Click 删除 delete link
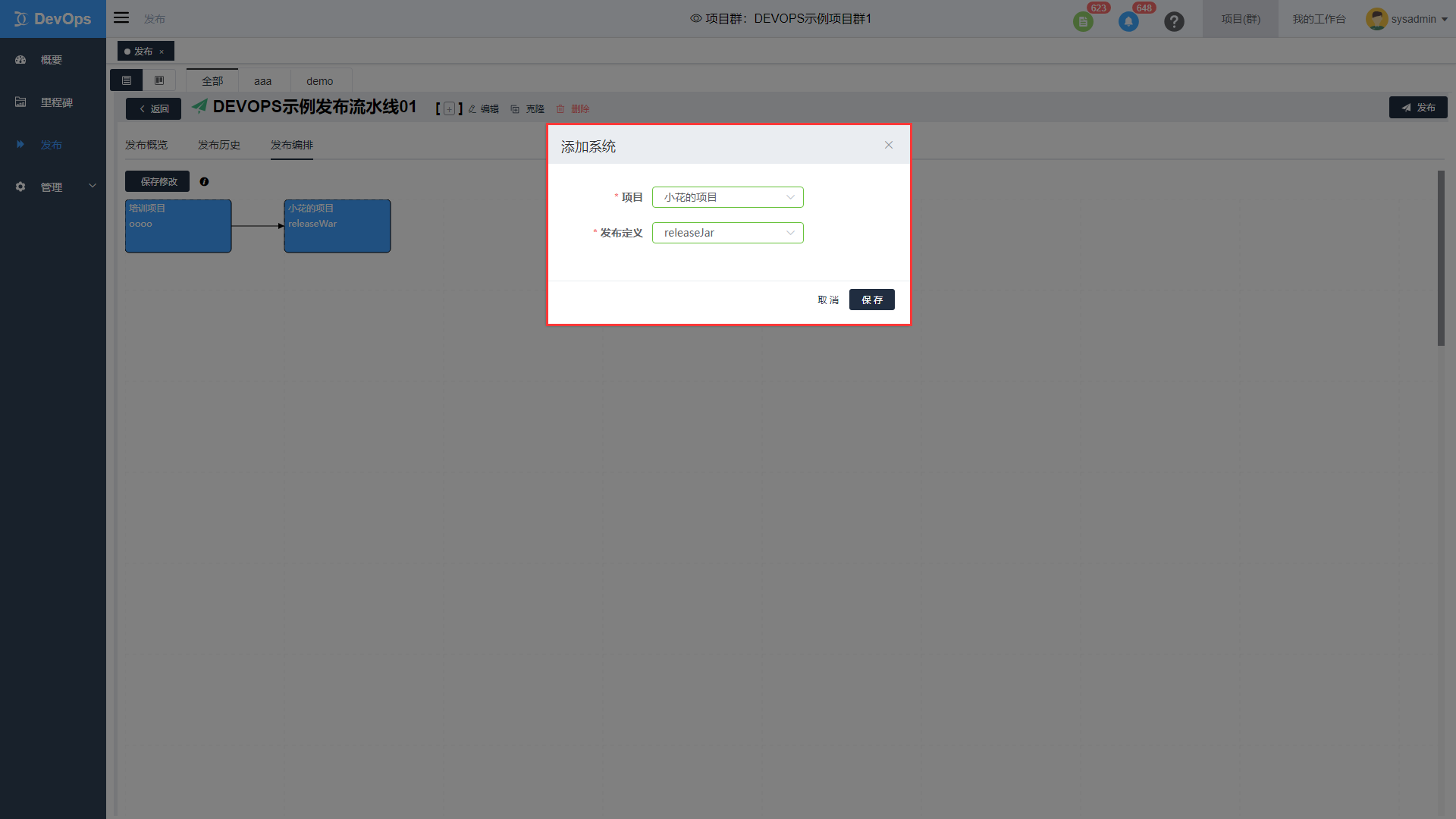 573,109
